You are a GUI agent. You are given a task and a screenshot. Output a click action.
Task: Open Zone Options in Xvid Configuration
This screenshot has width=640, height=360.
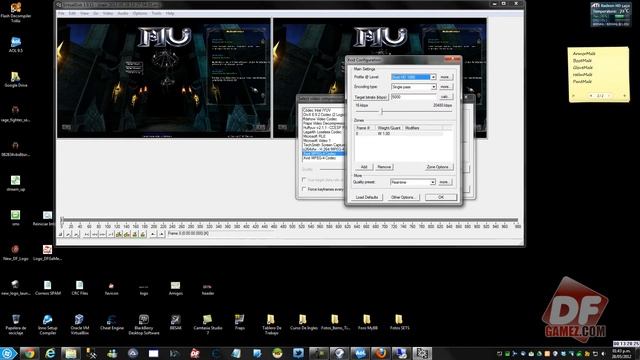438,167
